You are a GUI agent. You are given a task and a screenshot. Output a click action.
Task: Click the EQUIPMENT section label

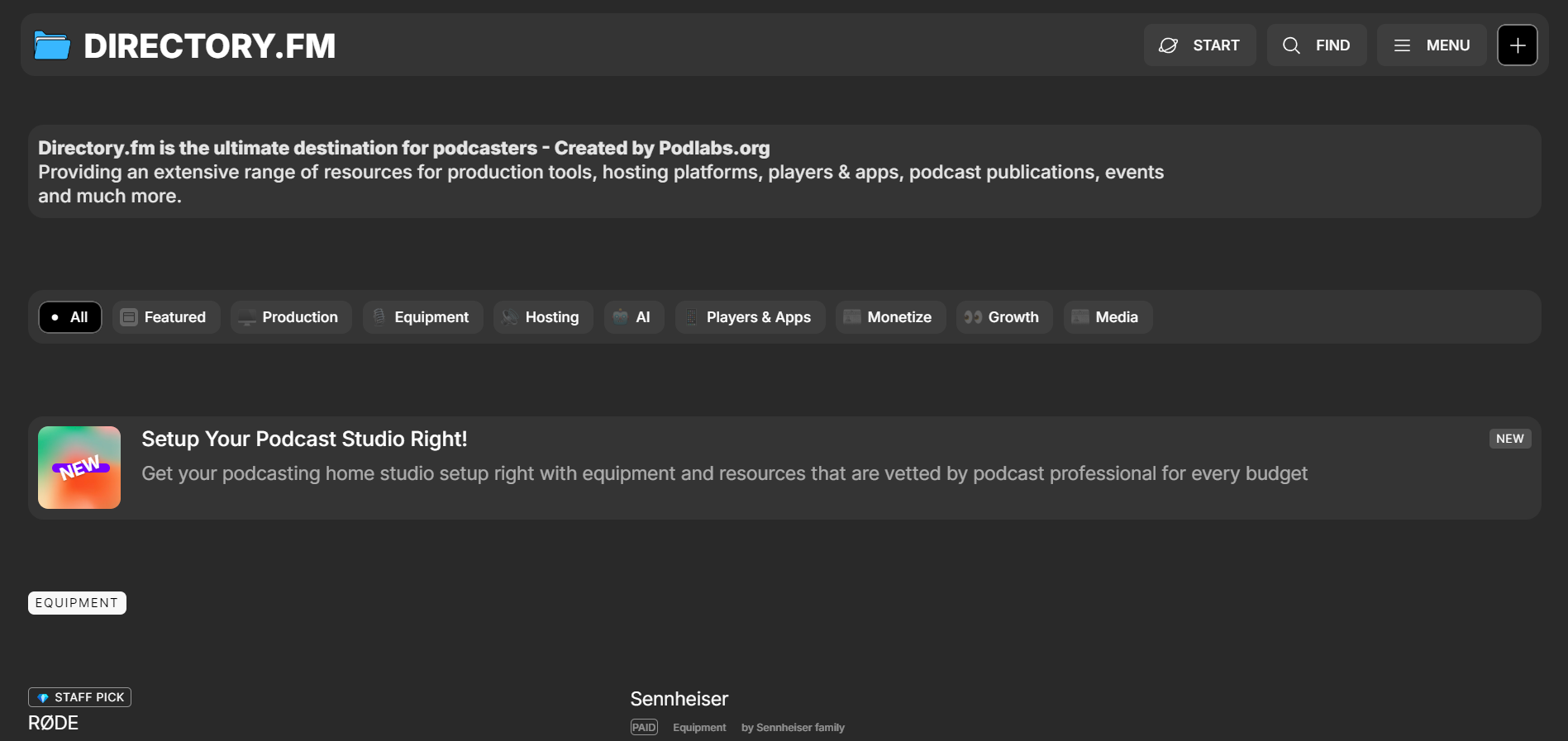tap(77, 603)
